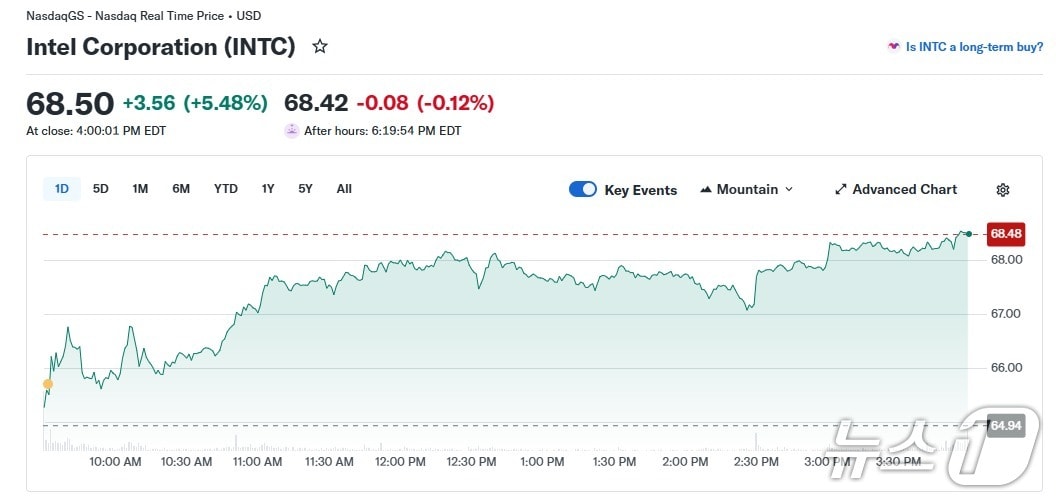Click the after hours moon icon

[x=292, y=131]
